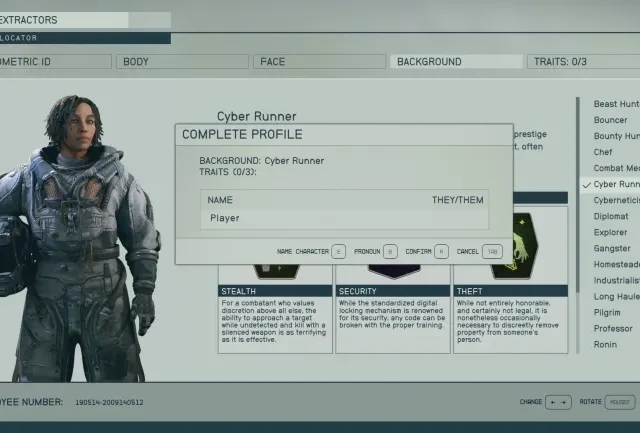This screenshot has height=433, width=640.
Task: Select the Explorer background
Action: pos(612,232)
